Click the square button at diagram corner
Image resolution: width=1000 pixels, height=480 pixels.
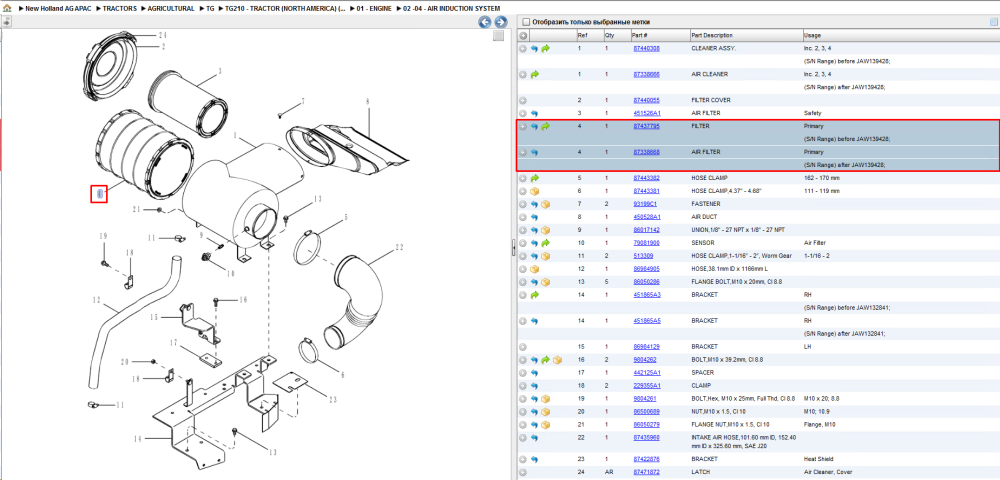[499, 36]
